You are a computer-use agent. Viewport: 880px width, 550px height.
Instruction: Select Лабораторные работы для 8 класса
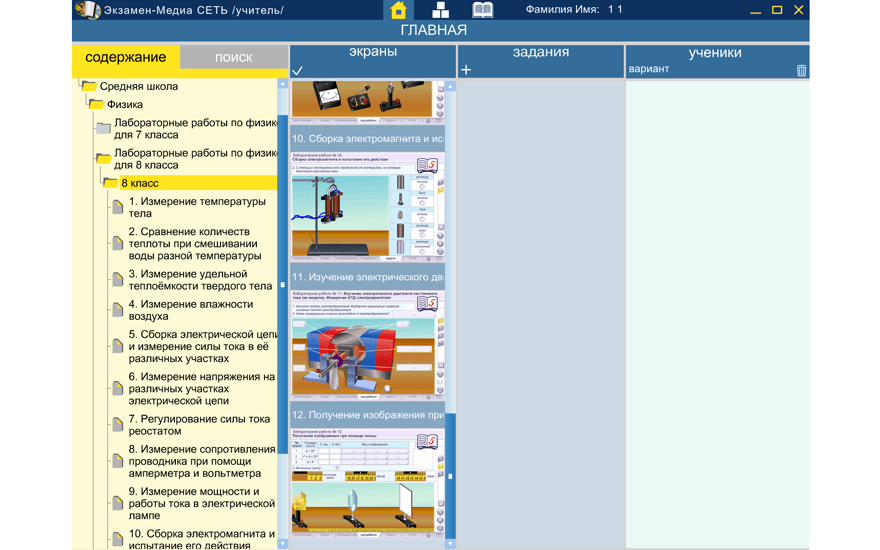coord(195,159)
